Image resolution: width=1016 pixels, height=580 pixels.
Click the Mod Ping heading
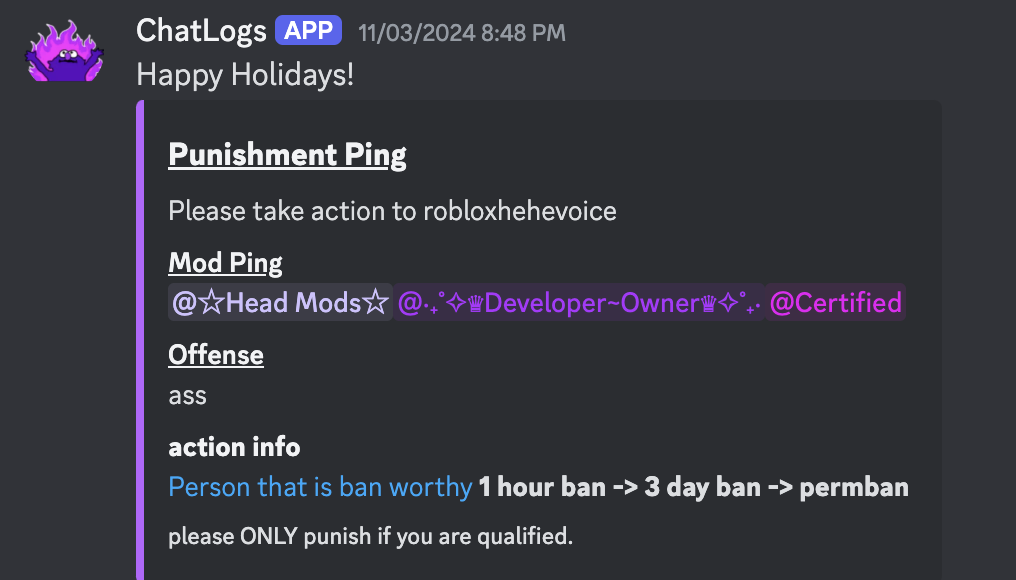point(225,263)
